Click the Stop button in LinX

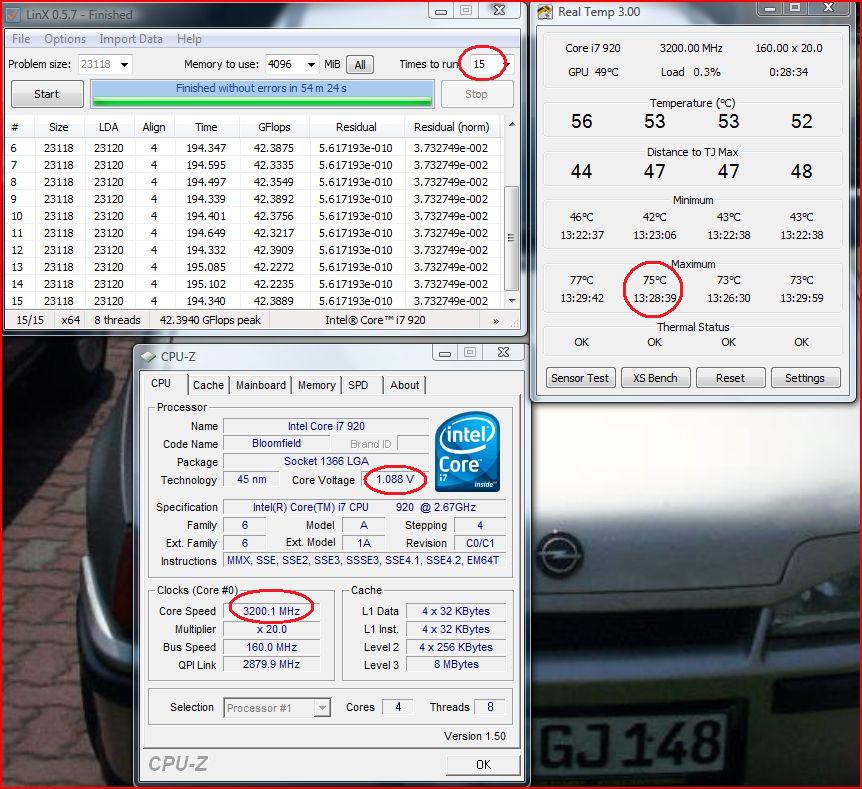[477, 94]
